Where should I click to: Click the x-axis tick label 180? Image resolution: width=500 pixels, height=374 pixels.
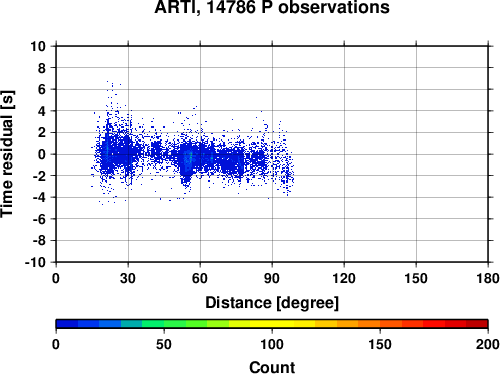488,278
